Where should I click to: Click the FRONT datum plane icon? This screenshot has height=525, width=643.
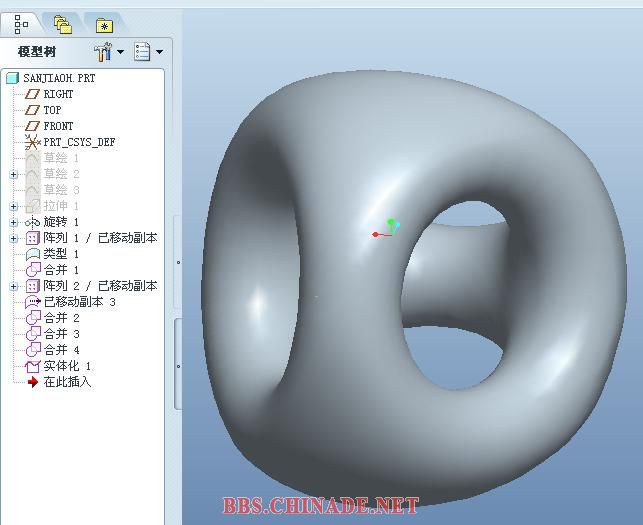(x=32, y=126)
